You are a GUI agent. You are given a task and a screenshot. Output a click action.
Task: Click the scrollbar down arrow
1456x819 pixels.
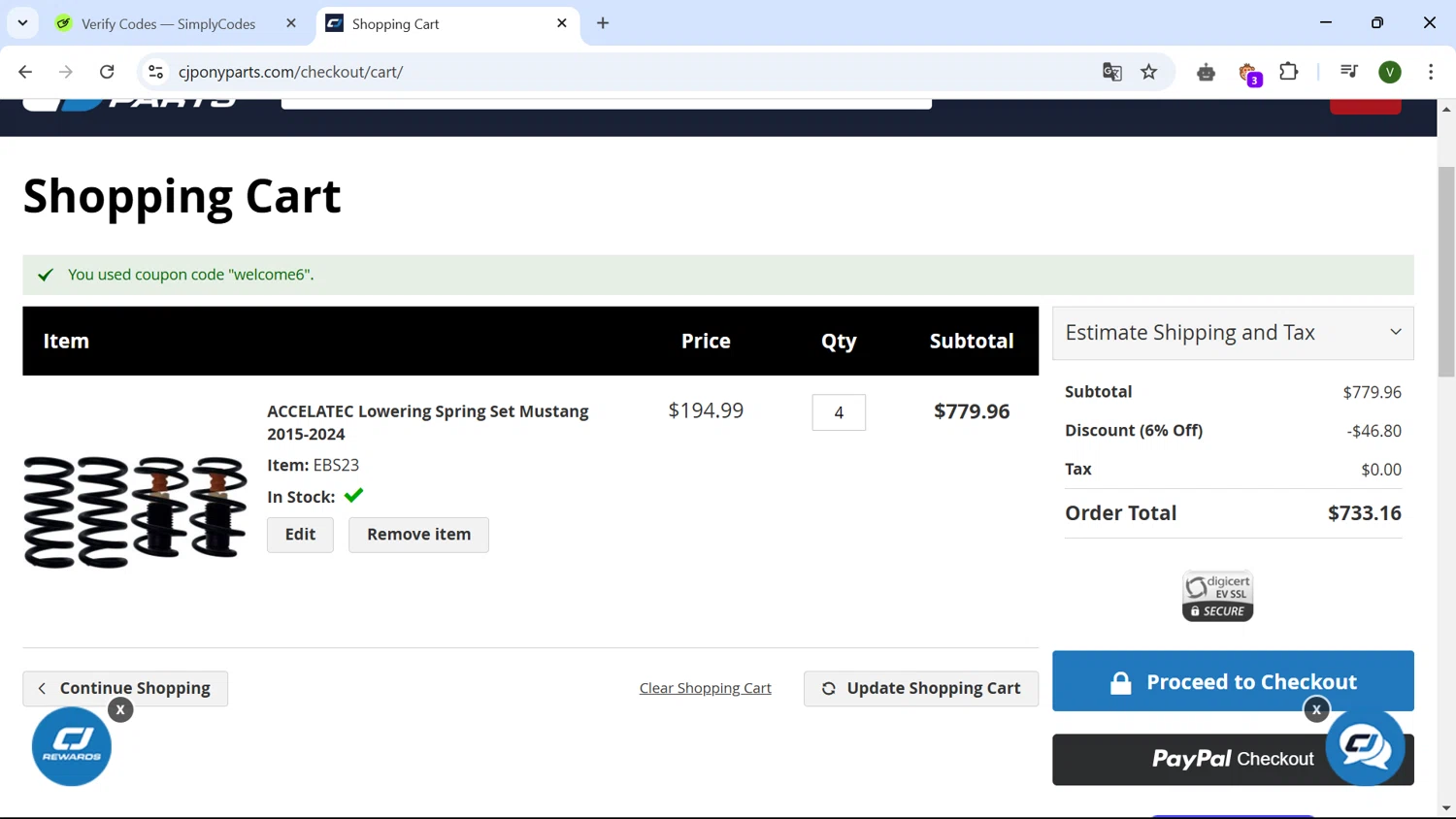point(1446,808)
